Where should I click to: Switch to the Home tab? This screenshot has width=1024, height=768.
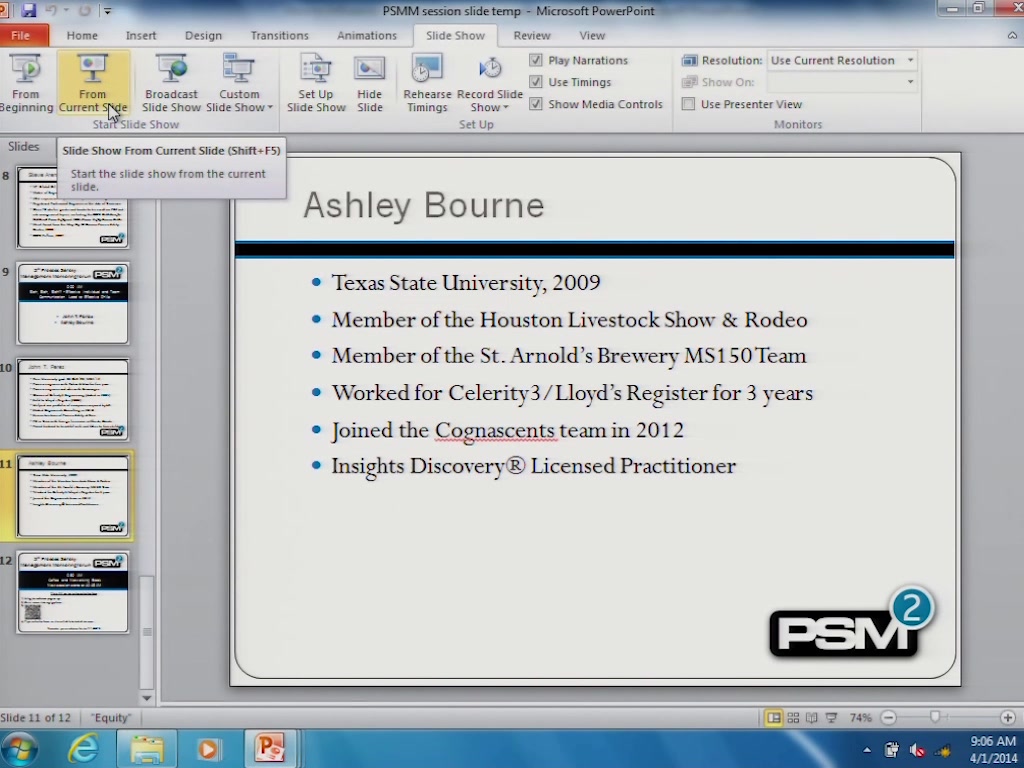[82, 35]
